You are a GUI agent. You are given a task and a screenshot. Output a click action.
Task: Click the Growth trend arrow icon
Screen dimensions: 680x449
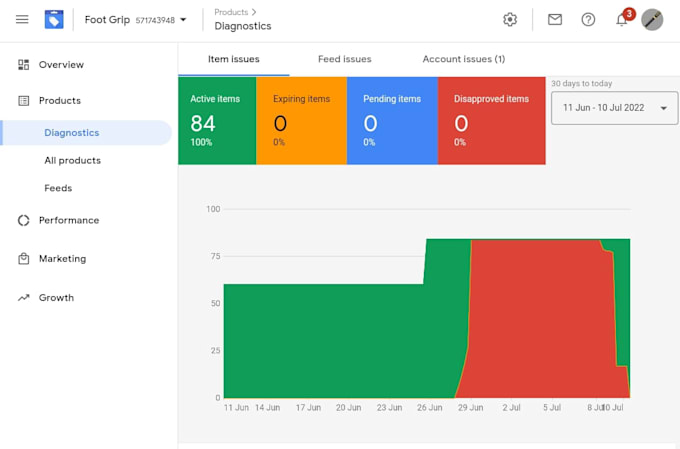point(24,298)
